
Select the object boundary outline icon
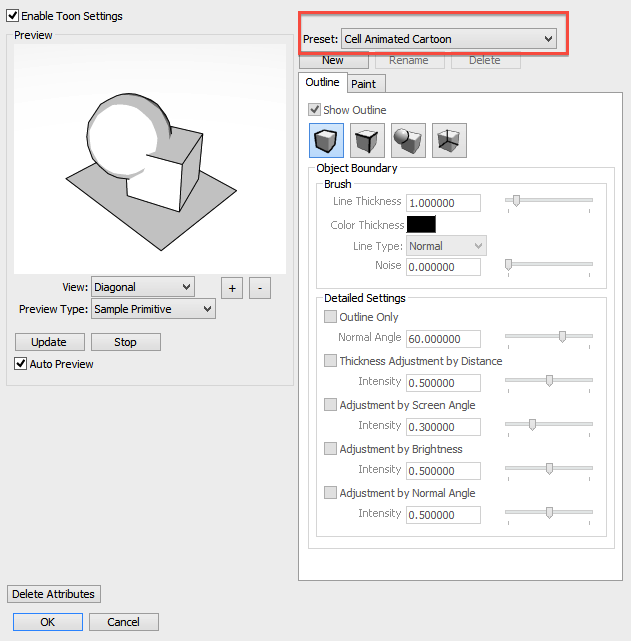coord(326,140)
